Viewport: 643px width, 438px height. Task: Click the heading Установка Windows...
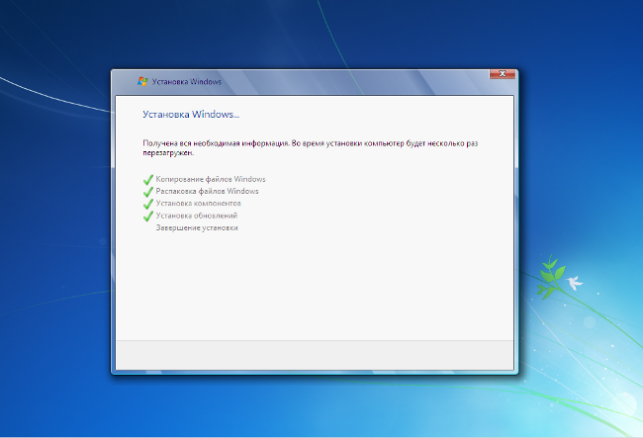pos(191,114)
